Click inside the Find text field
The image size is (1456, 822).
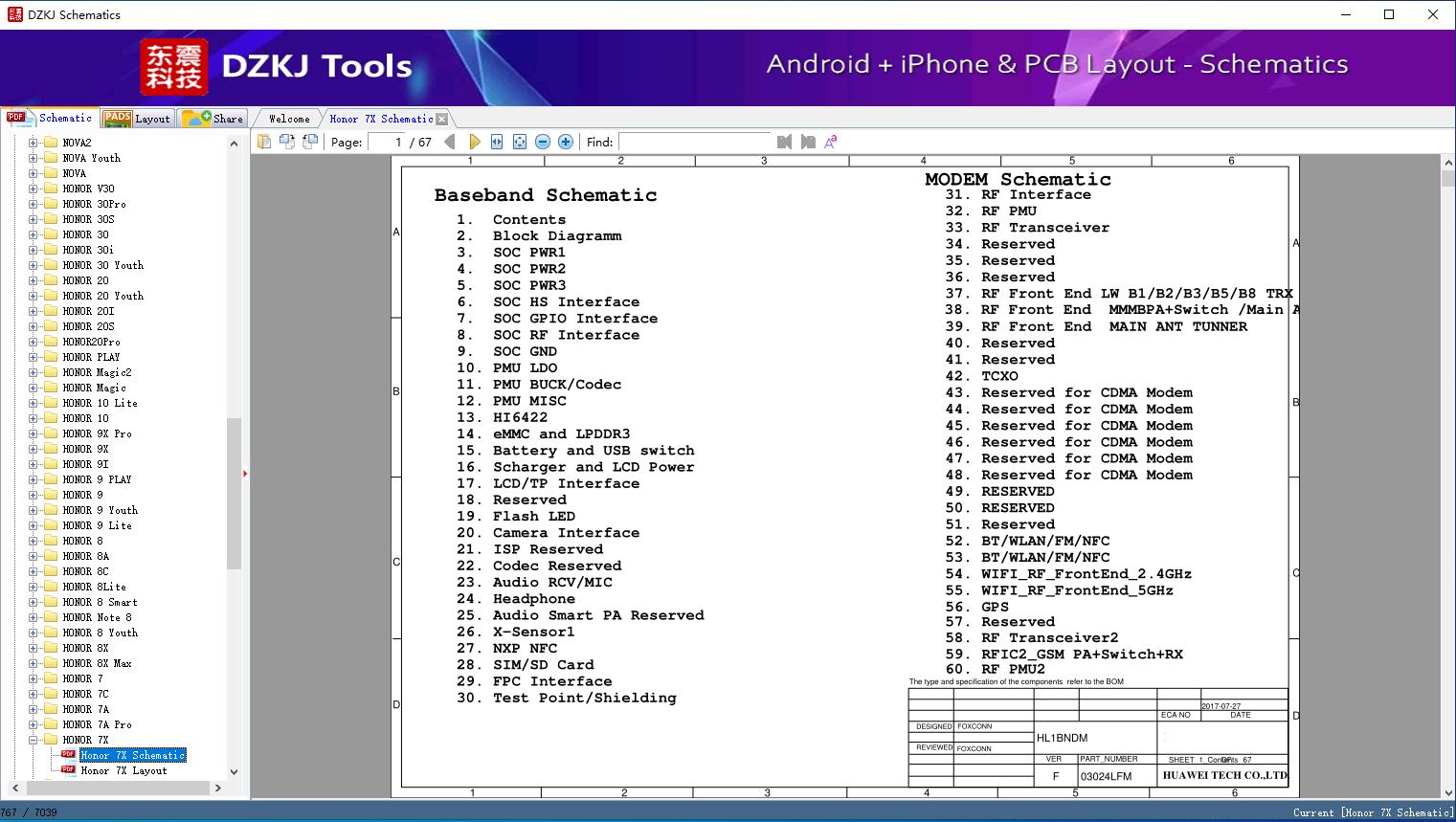(x=694, y=142)
